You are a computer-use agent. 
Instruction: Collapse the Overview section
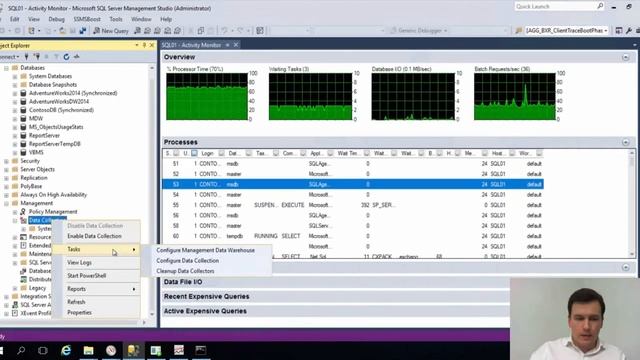point(626,57)
